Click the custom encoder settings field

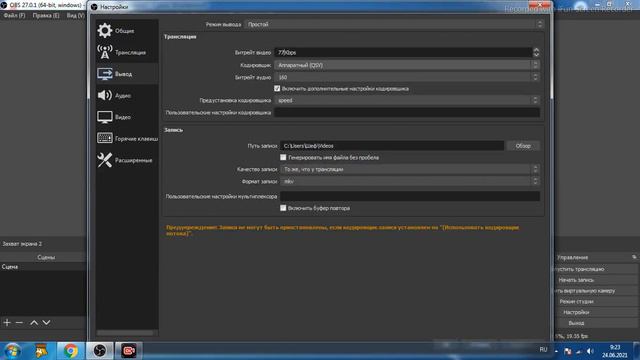(x=407, y=113)
